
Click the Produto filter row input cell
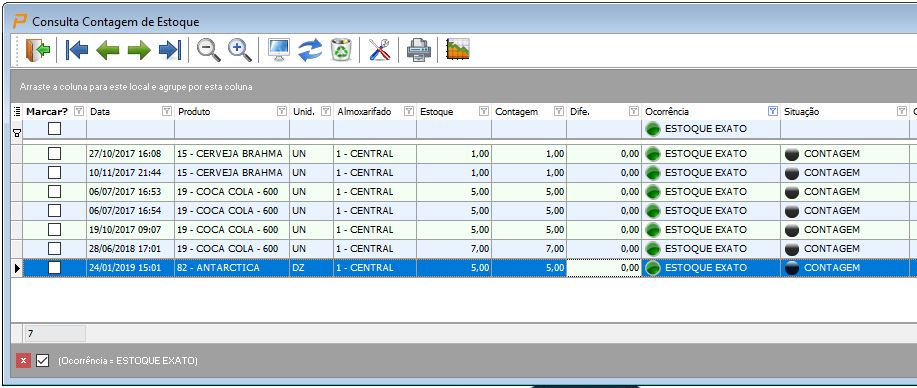[232, 129]
